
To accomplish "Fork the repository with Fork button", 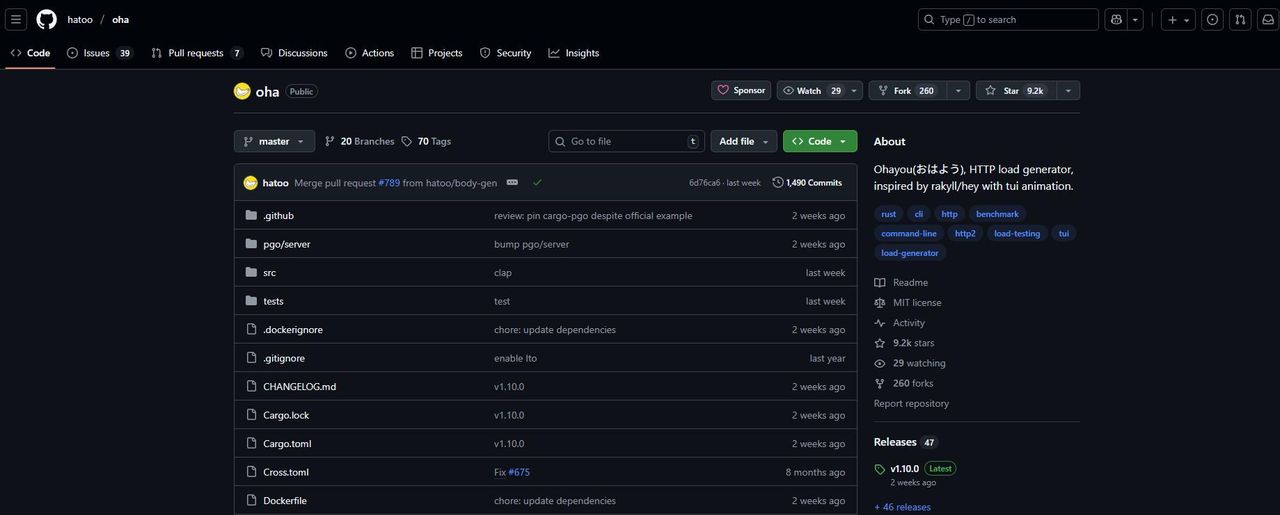I will (908, 90).
